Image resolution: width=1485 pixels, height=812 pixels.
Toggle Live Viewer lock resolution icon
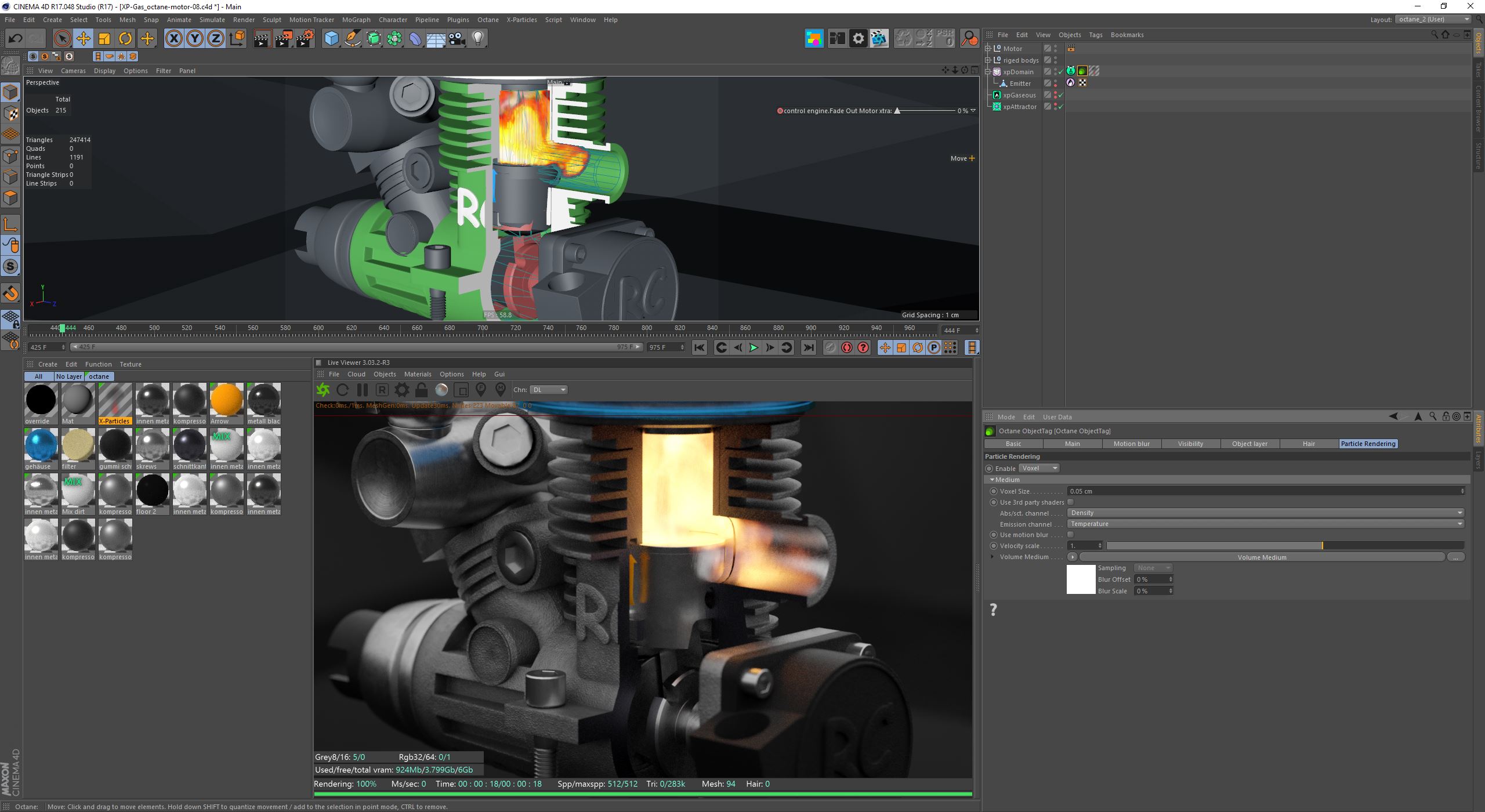422,390
